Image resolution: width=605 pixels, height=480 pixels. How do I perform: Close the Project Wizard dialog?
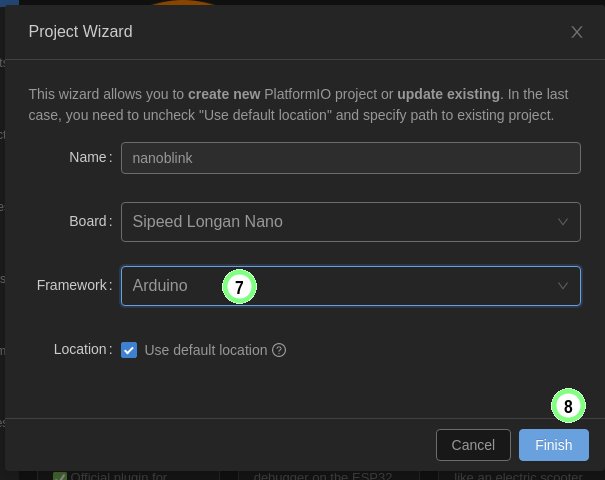(x=577, y=32)
